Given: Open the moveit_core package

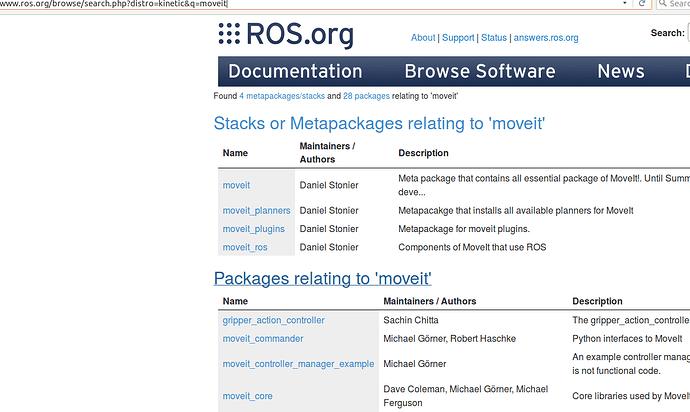Looking at the screenshot, I should pos(247,396).
